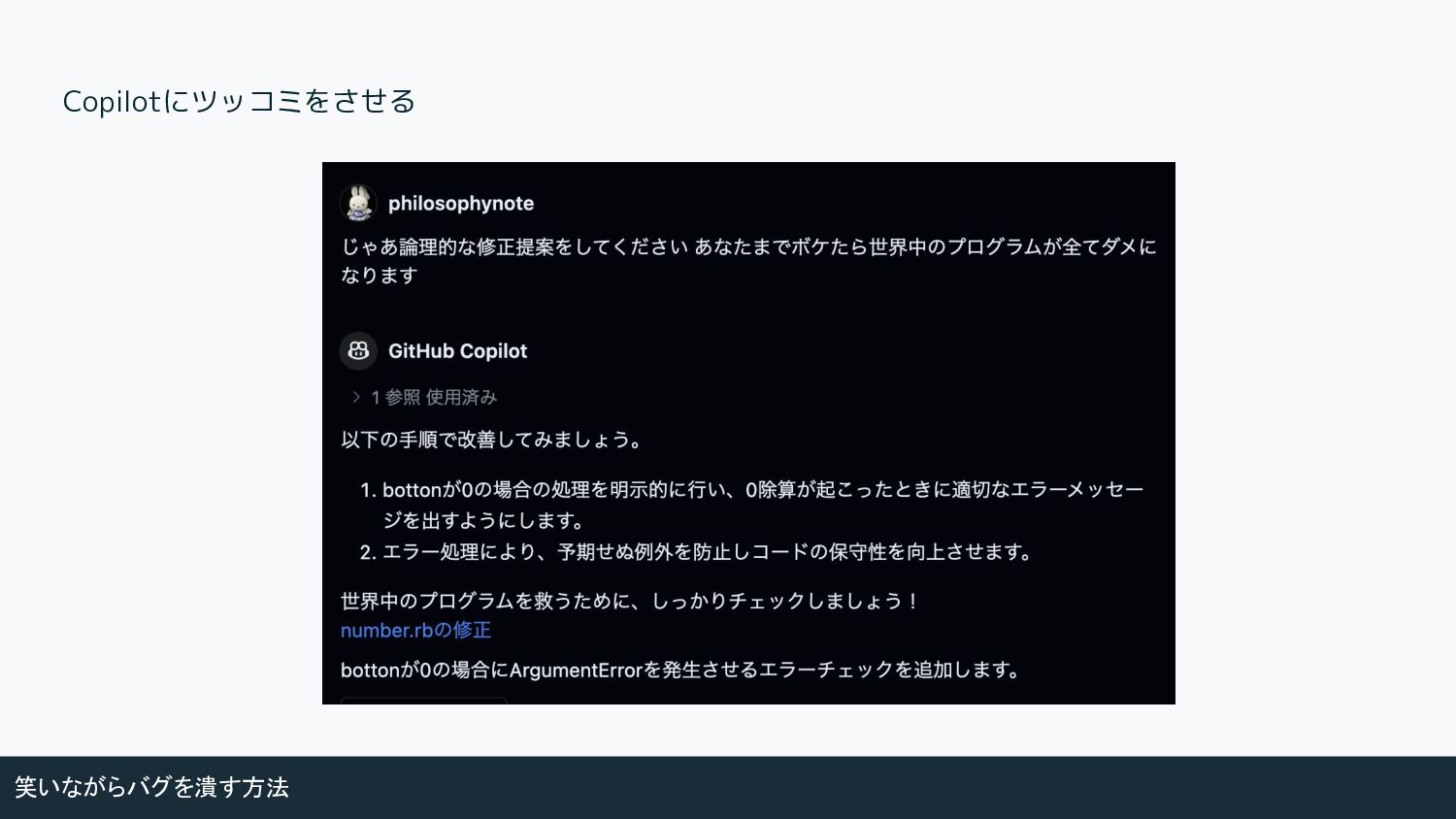
Task: Click the philosophynote rabbit avatar
Action: point(358,203)
